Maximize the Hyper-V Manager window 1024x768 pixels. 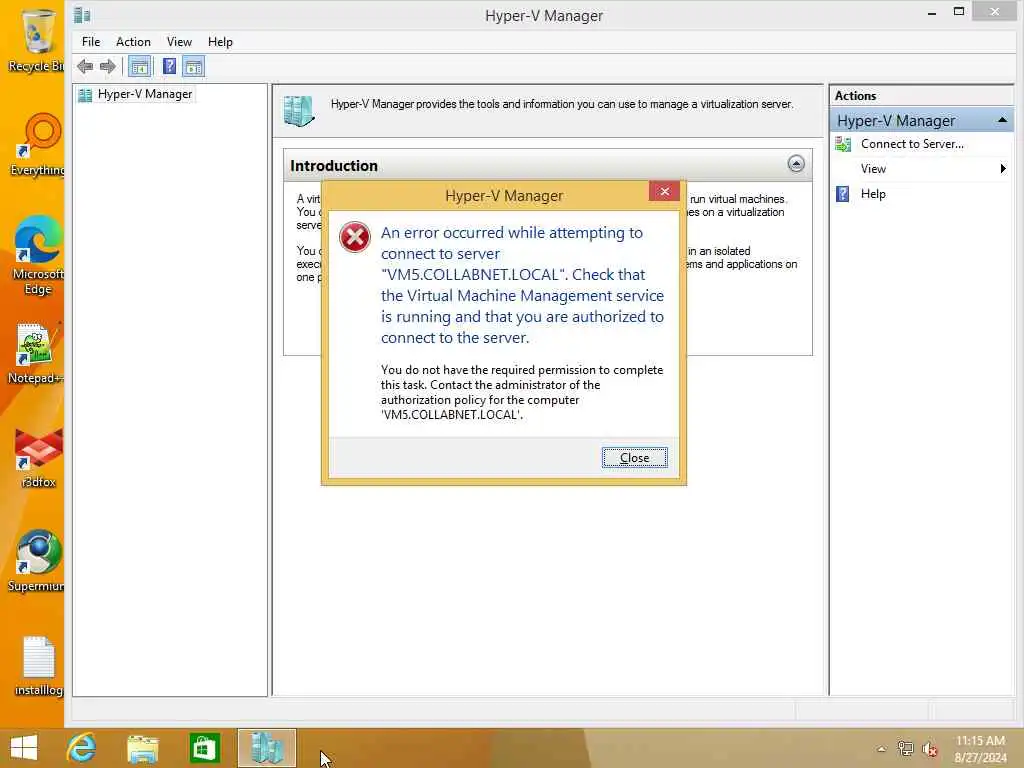tap(959, 12)
